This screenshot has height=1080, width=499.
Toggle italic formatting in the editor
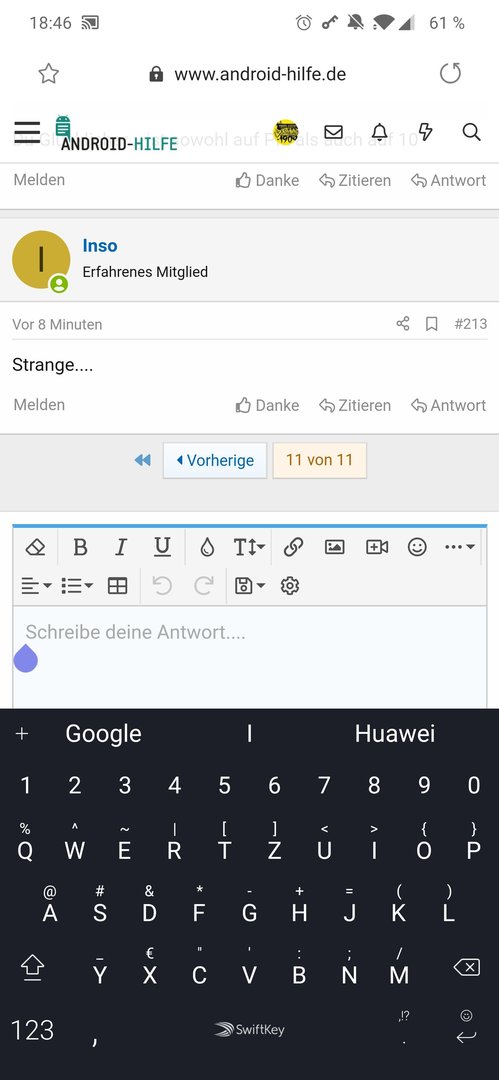point(121,547)
